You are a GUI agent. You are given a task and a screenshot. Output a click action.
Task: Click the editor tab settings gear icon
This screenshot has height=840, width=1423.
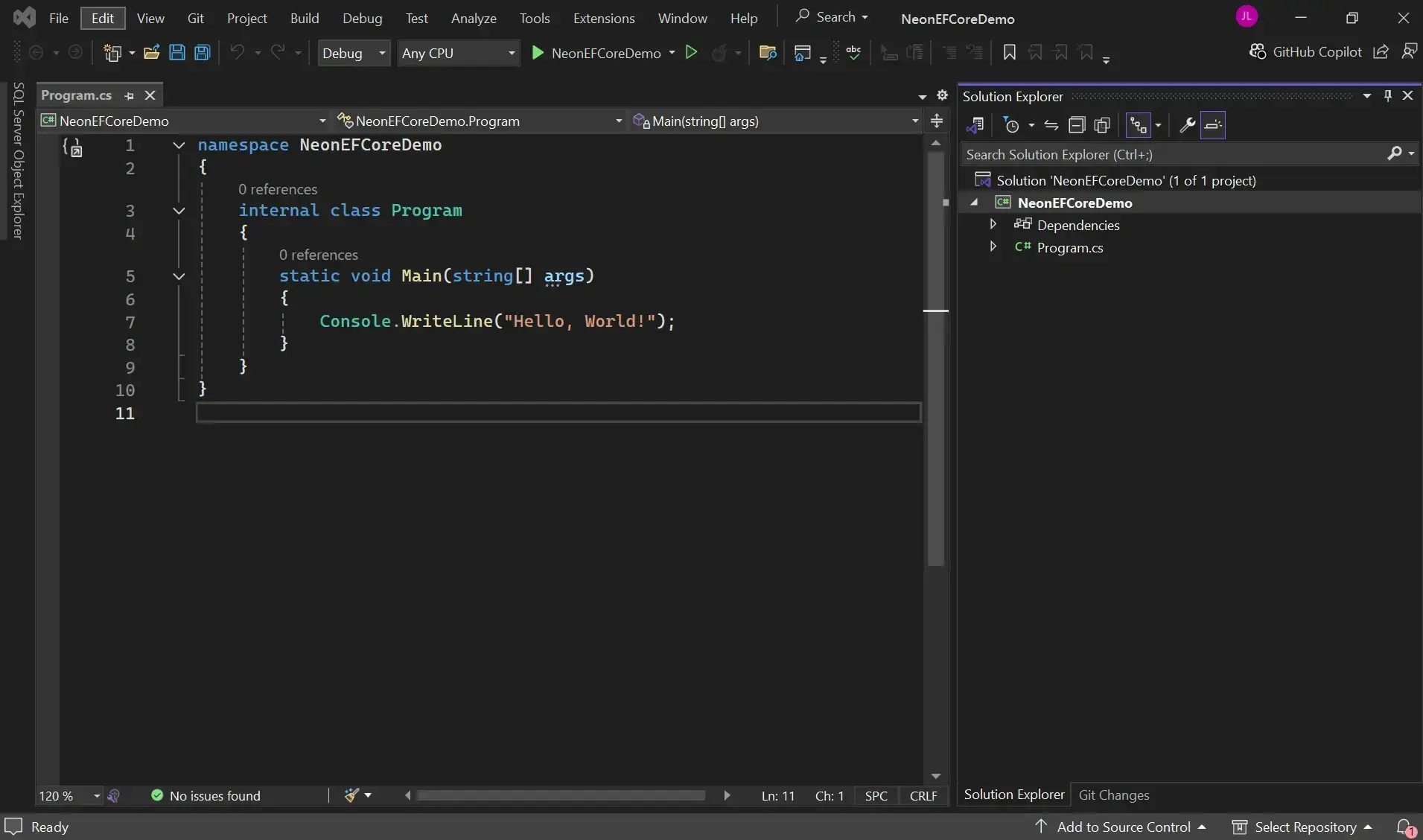tap(942, 95)
